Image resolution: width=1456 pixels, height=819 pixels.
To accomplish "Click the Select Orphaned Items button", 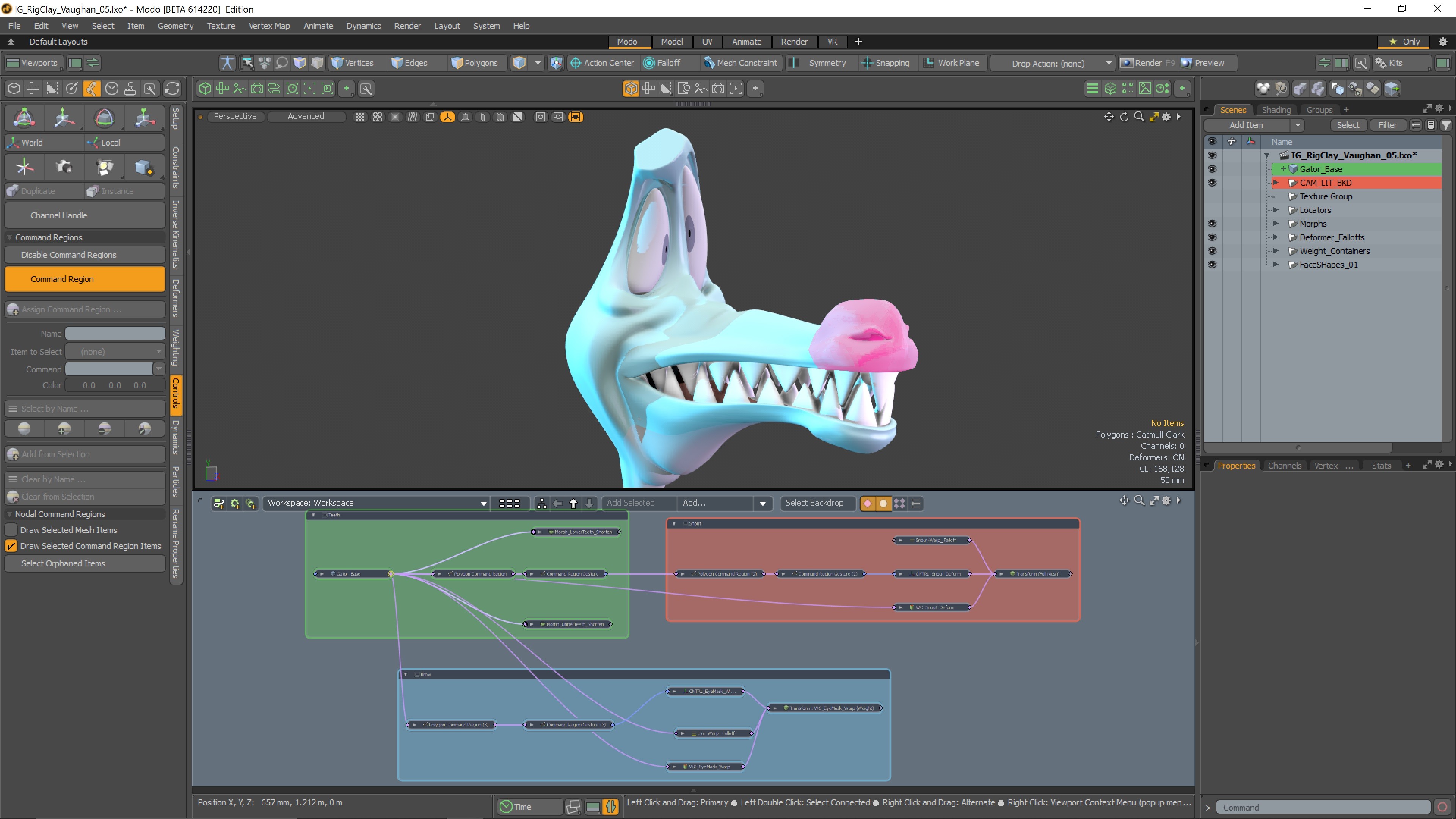I will [x=84, y=563].
